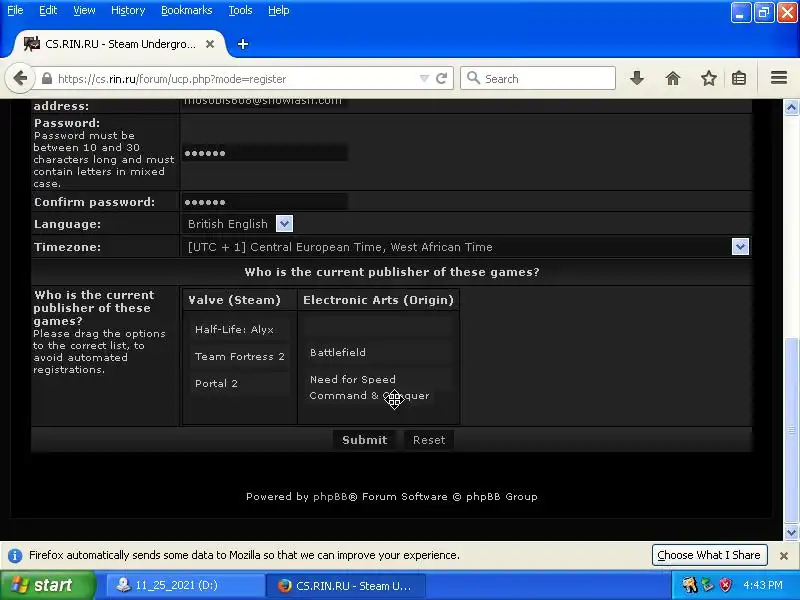
Task: Open the Edit menu
Action: pyautogui.click(x=48, y=10)
